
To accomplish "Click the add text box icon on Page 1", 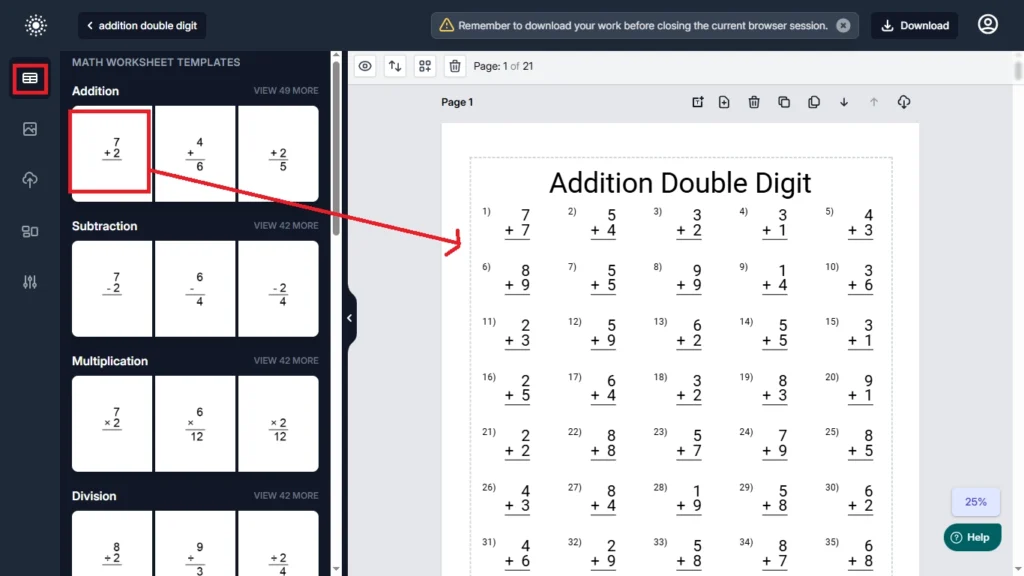I will click(x=697, y=102).
